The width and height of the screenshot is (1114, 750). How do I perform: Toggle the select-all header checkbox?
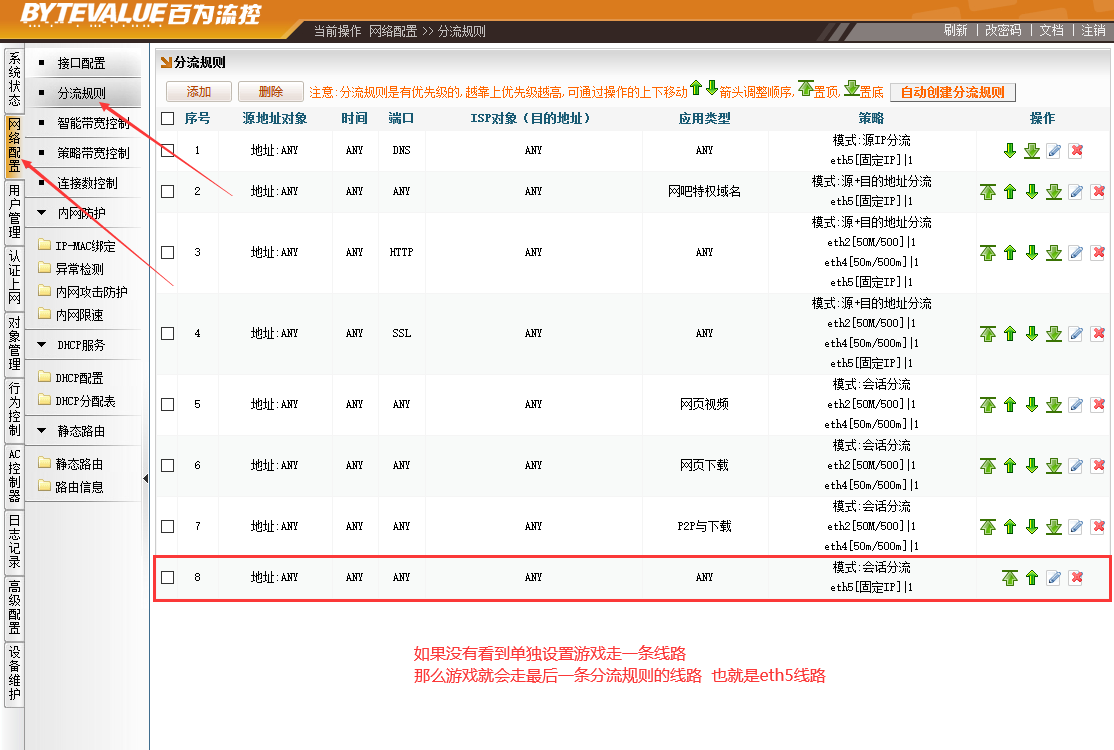pos(168,119)
